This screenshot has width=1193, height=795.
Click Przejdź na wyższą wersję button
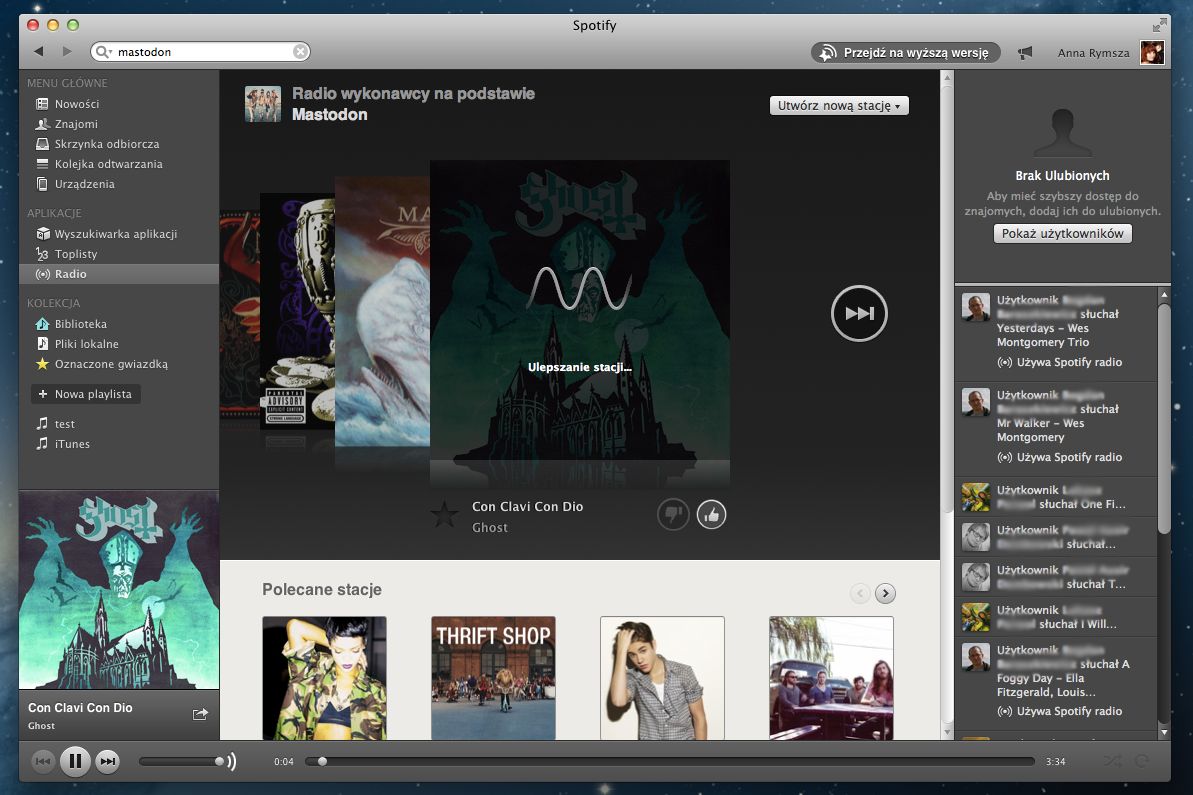905,52
